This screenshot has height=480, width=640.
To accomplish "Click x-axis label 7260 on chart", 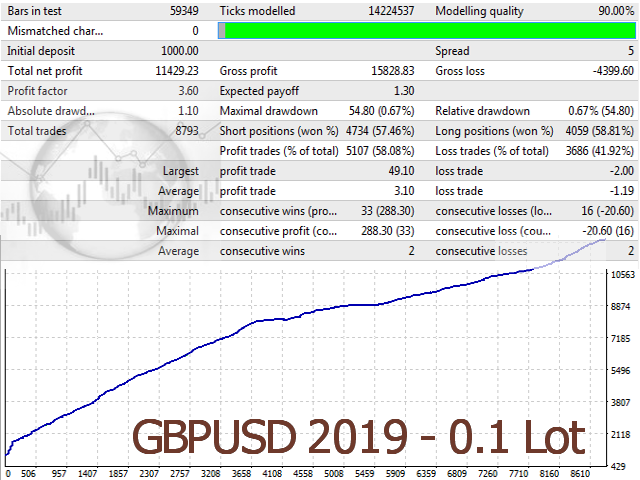I will coord(487,474).
